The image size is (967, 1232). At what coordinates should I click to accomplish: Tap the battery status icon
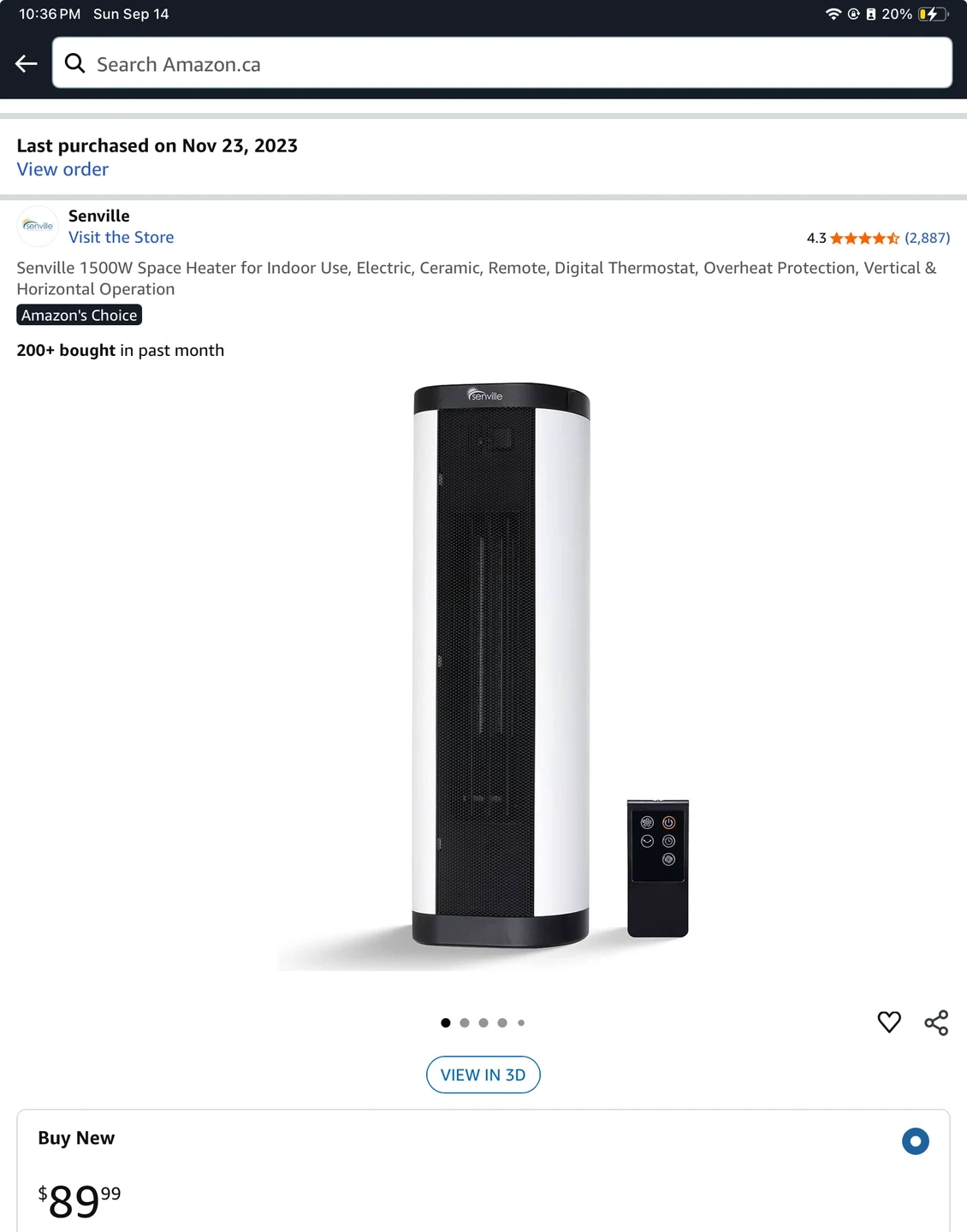click(933, 14)
